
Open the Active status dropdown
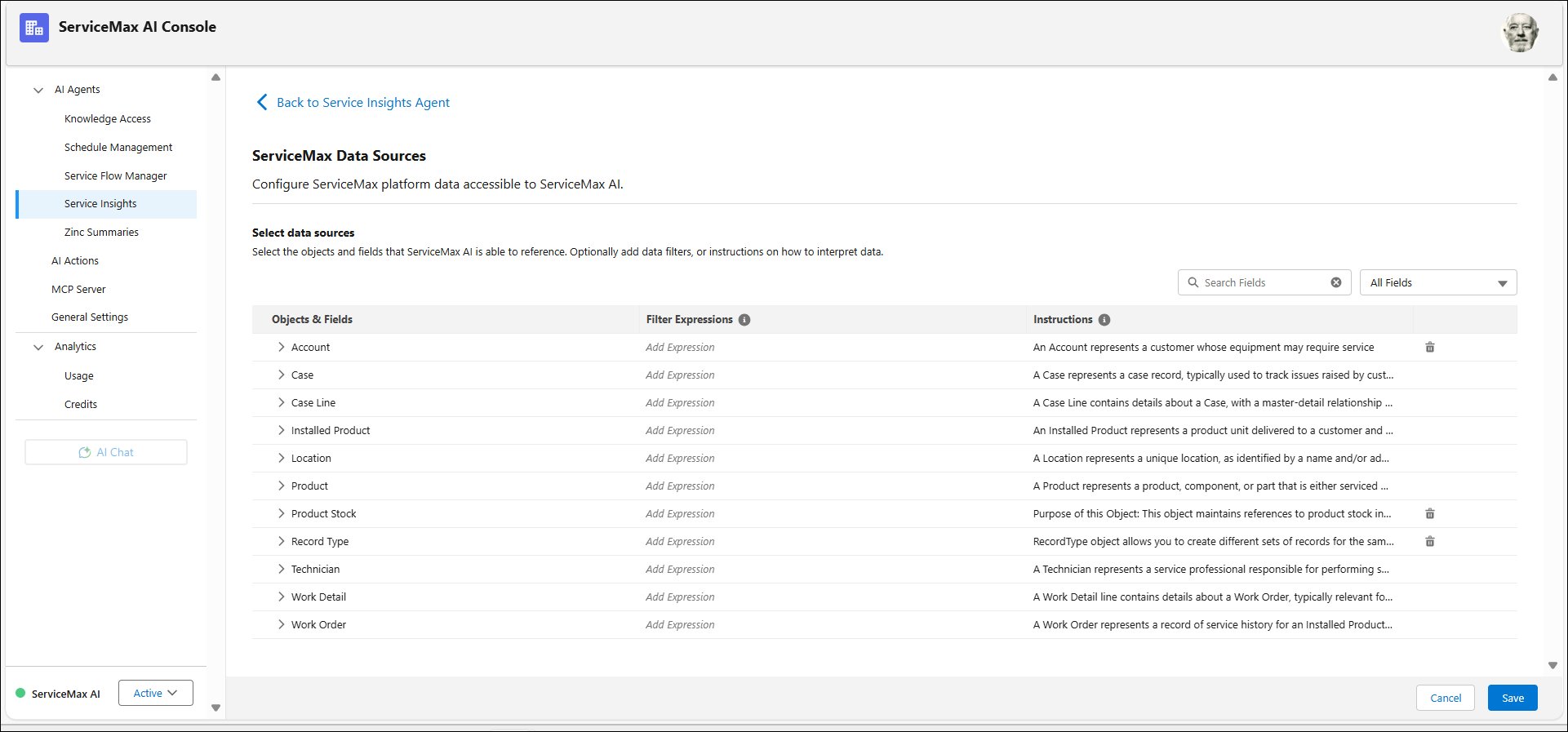pos(156,693)
